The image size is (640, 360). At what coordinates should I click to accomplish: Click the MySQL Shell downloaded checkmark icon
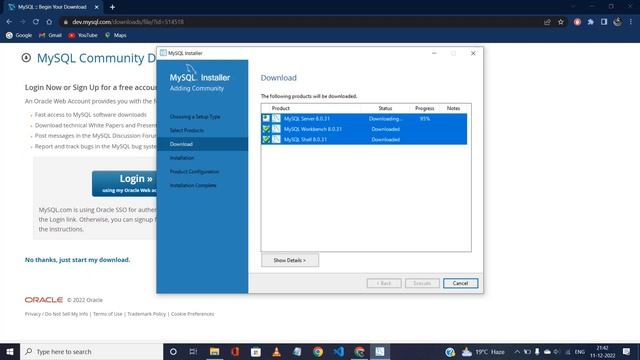click(x=266, y=140)
